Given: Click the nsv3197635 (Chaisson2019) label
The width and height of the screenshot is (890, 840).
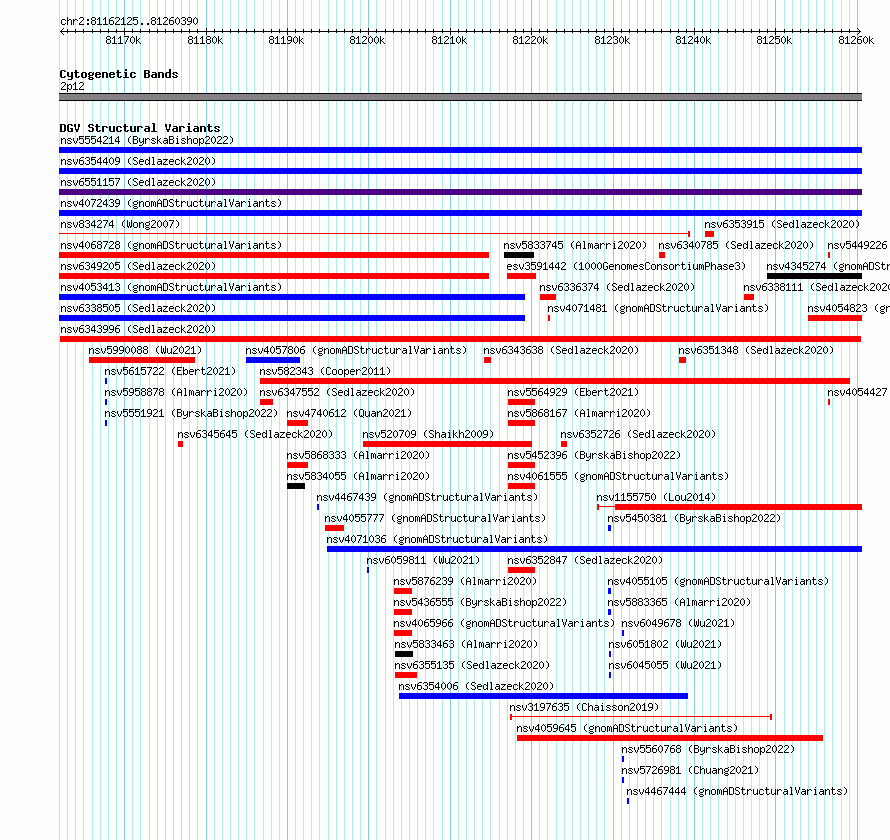Looking at the screenshot, I should coord(584,707).
